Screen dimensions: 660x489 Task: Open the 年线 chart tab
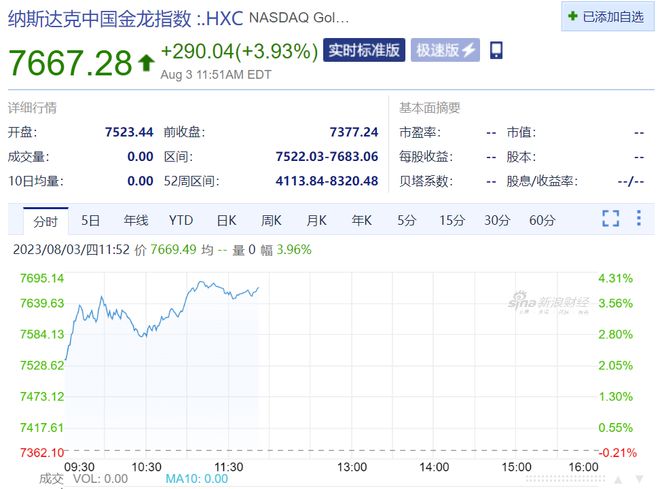tap(136, 220)
